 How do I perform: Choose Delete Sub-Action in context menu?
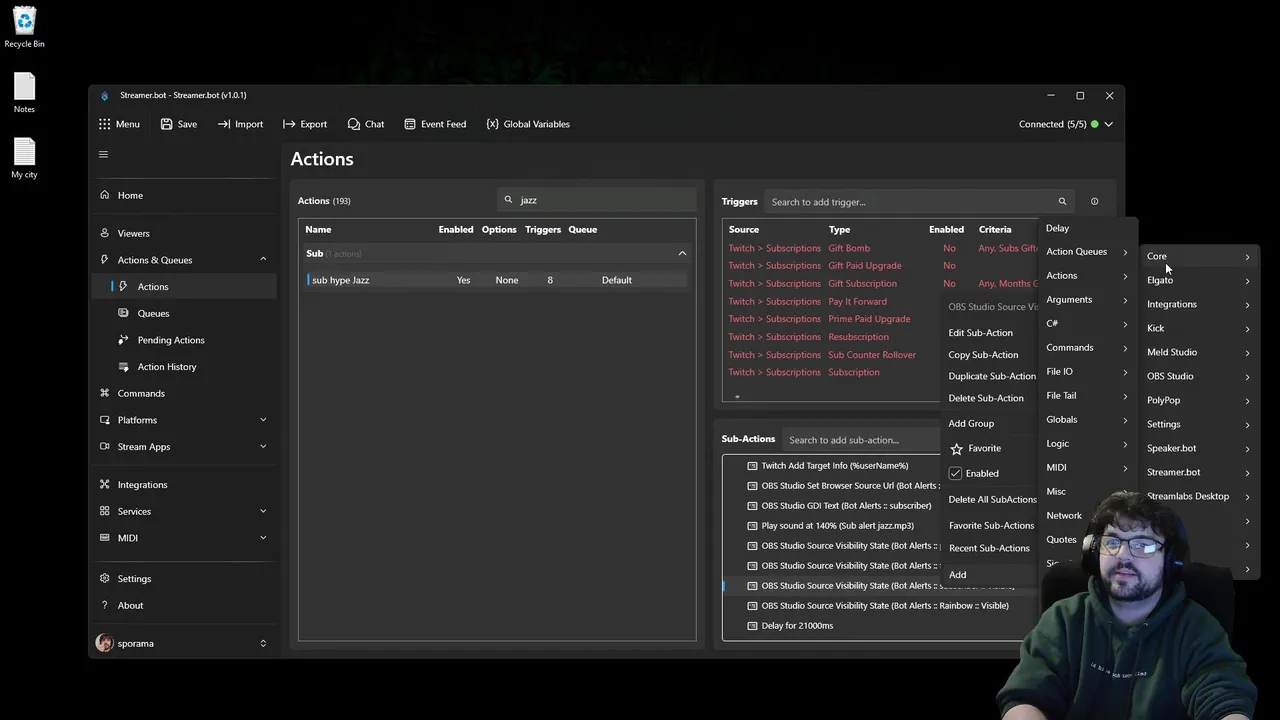click(x=986, y=398)
